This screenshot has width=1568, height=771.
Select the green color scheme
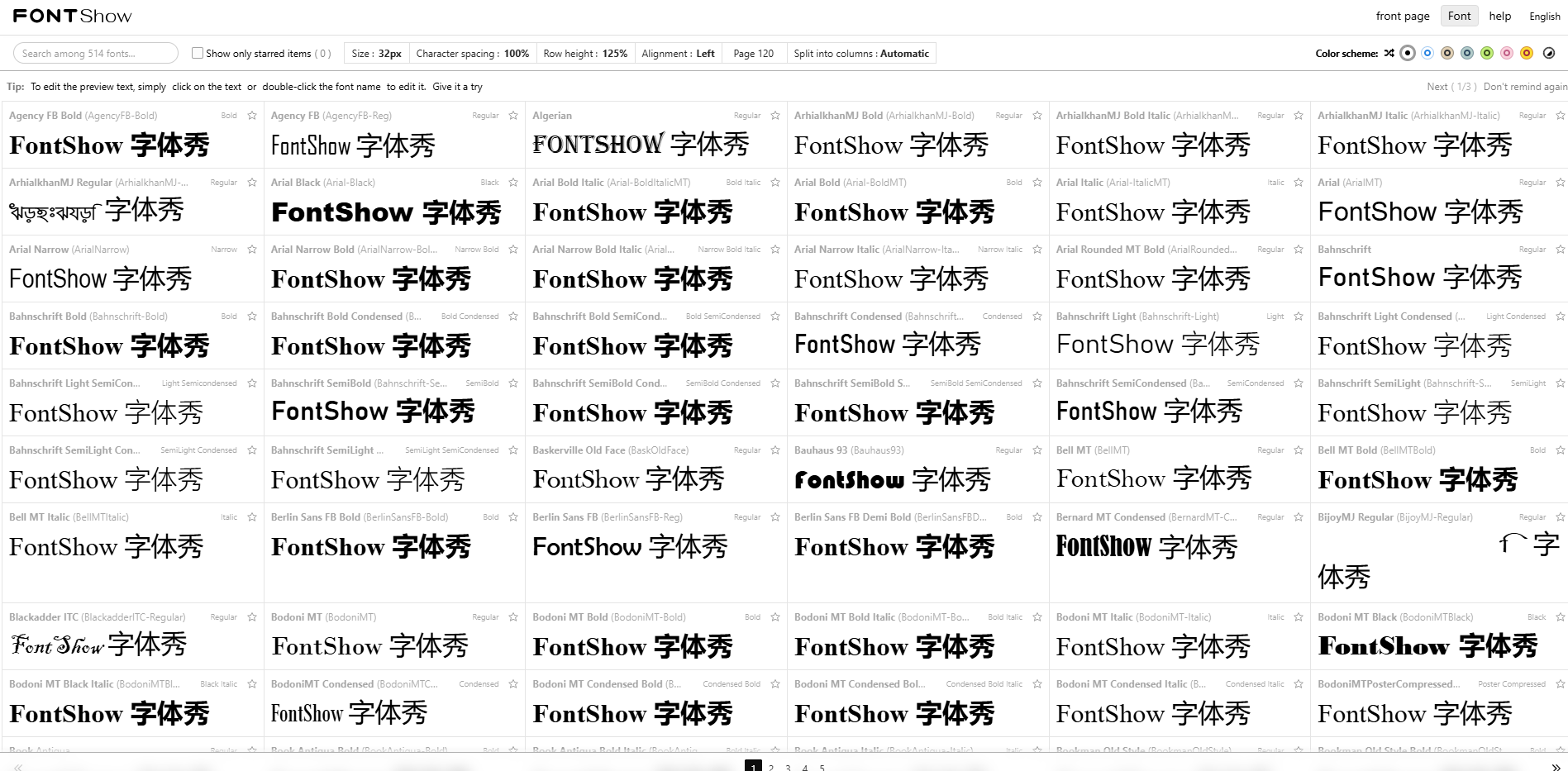click(1487, 53)
